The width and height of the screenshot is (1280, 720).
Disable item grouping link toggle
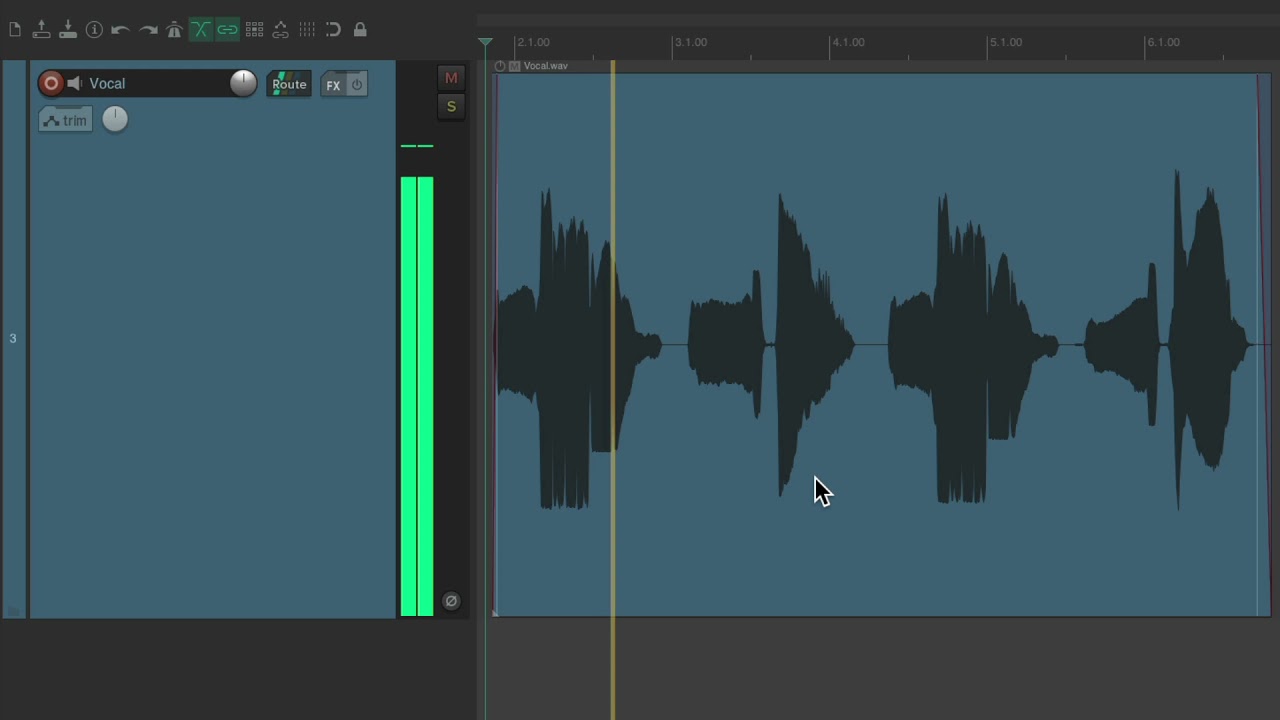click(227, 30)
